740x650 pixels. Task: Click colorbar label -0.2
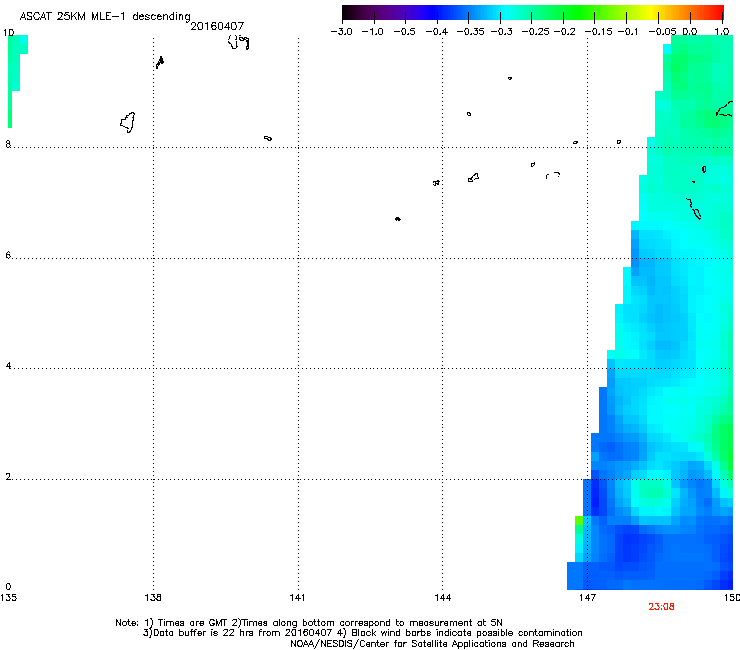click(x=565, y=32)
